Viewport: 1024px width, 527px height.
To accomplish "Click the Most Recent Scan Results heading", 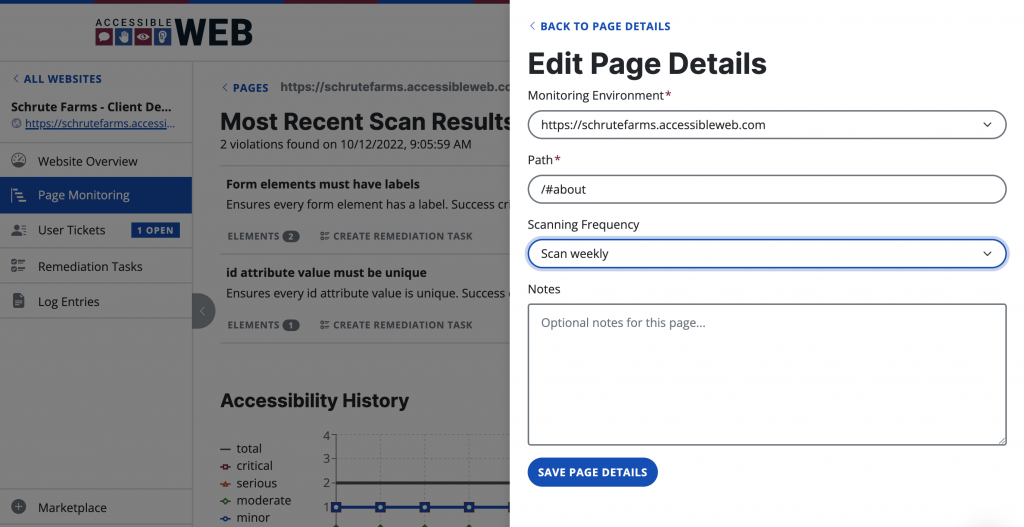I will pos(365,121).
